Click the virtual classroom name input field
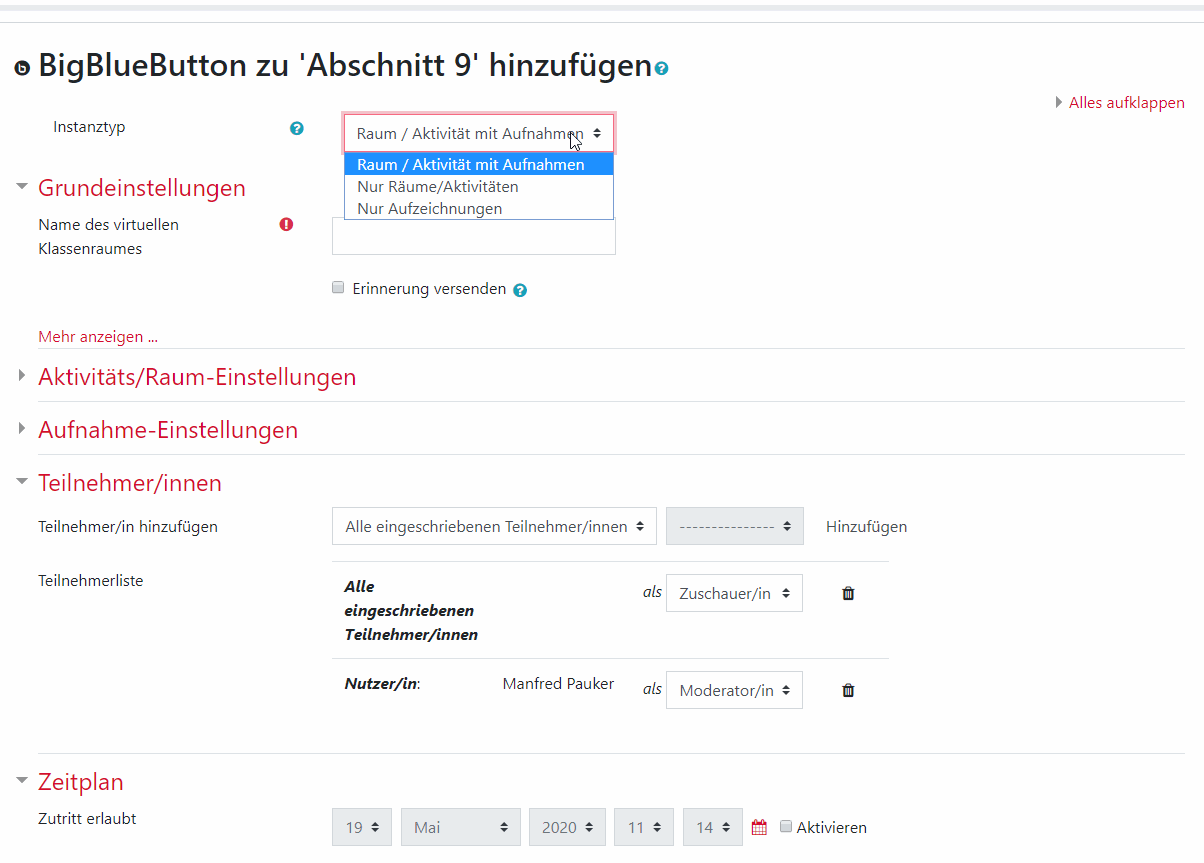Screen dimensions: 1204x863 (473, 237)
